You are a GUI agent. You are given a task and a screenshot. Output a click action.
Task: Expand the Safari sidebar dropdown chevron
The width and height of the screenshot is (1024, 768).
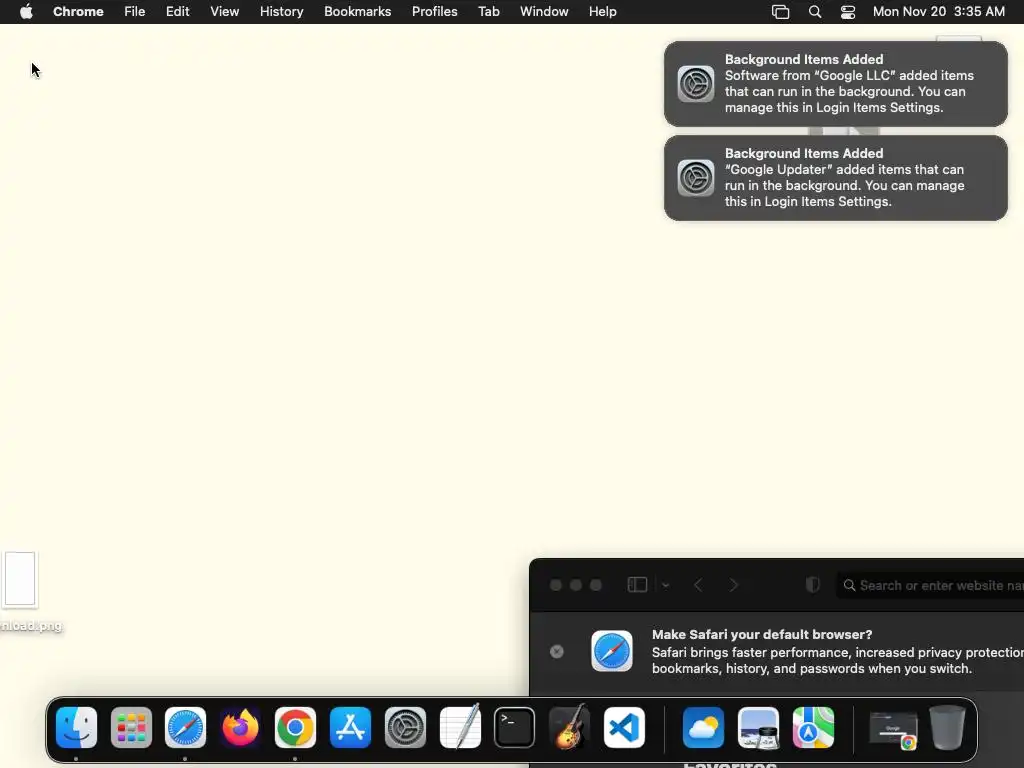(665, 585)
